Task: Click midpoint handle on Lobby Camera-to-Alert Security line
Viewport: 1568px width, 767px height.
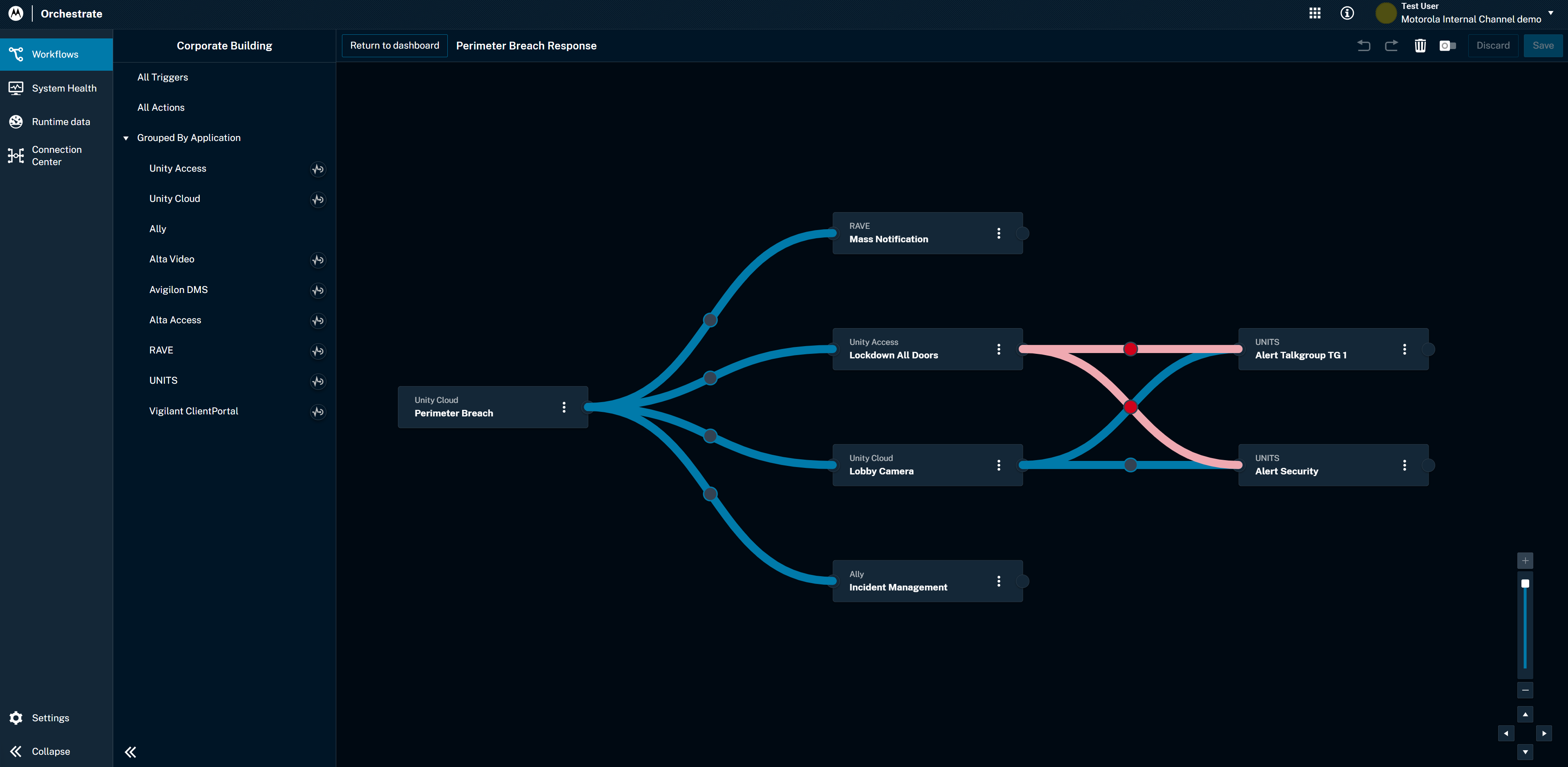Action: [x=1130, y=465]
